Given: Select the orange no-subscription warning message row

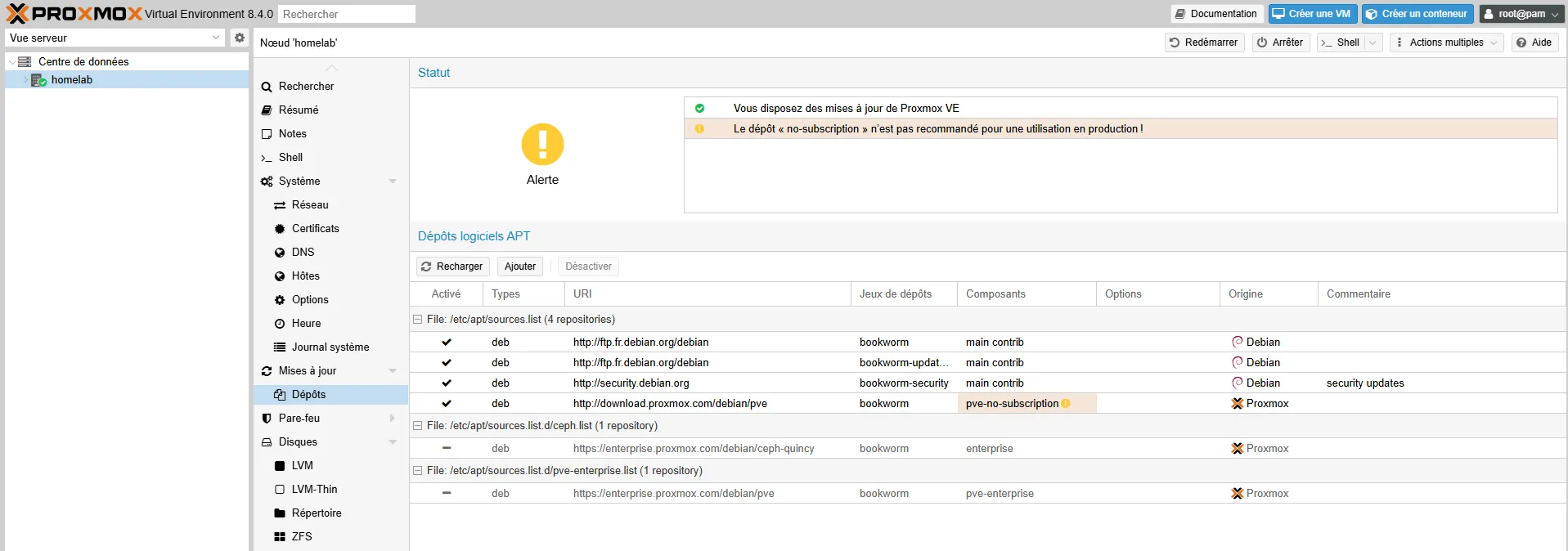Looking at the screenshot, I should [x=937, y=129].
